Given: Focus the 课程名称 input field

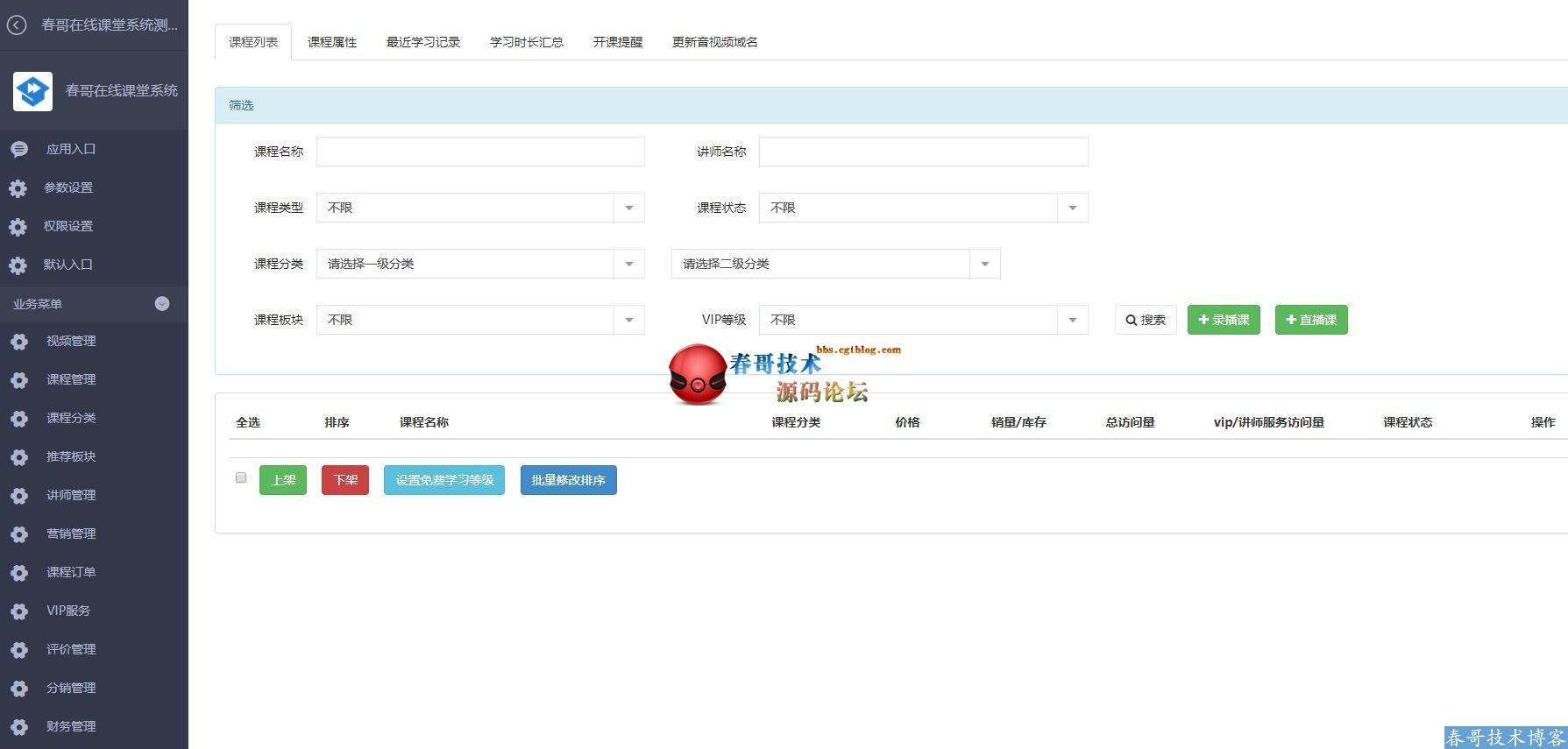Looking at the screenshot, I should point(480,152).
